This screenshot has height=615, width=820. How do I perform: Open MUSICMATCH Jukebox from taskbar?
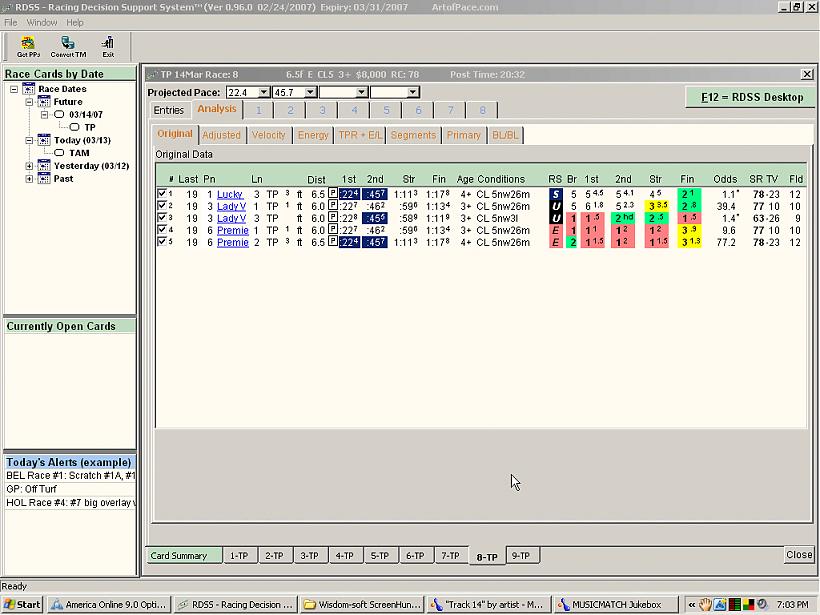(x=615, y=605)
